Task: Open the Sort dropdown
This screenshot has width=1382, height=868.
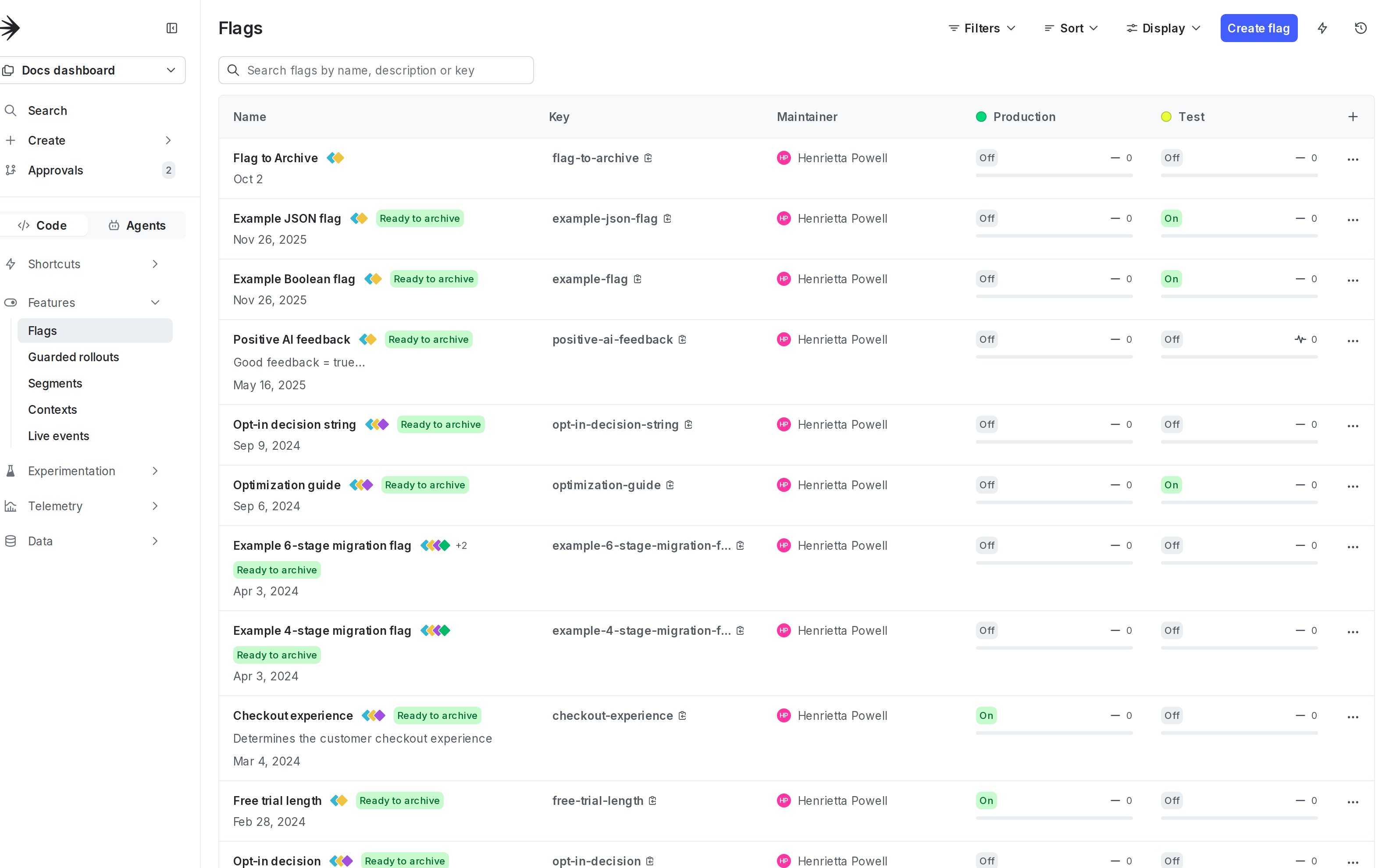Action: pyautogui.click(x=1071, y=28)
